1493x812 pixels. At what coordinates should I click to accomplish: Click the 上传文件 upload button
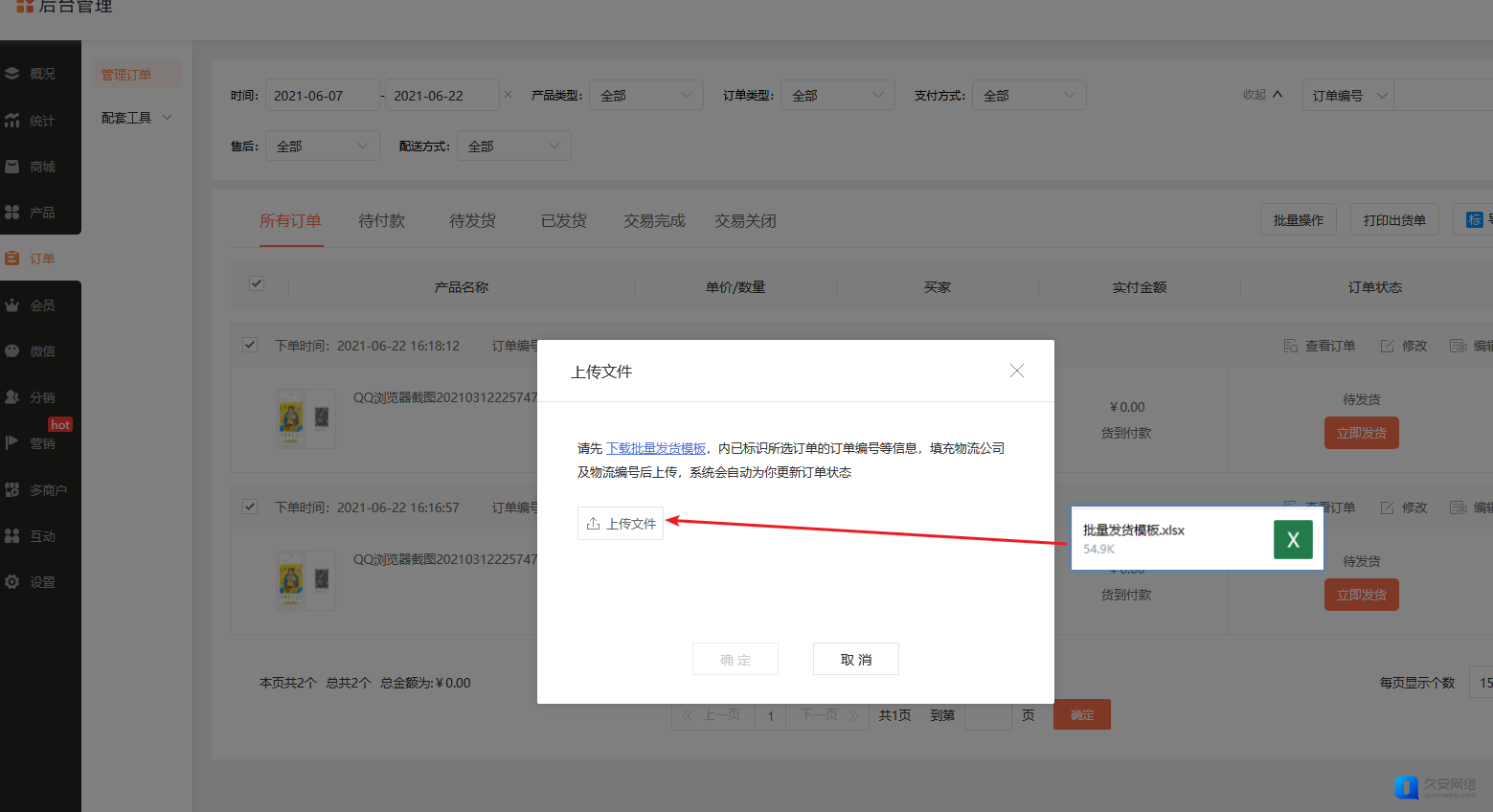(621, 524)
